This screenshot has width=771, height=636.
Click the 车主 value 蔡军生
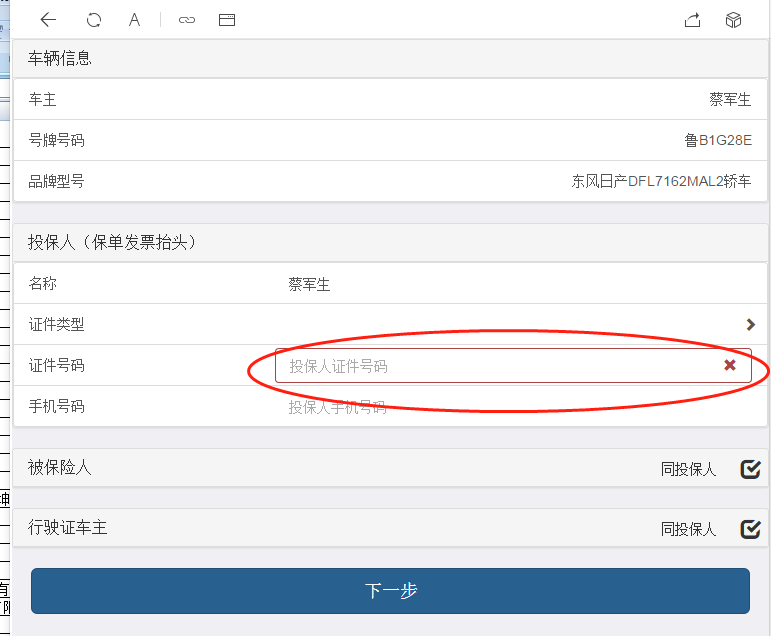(x=730, y=99)
